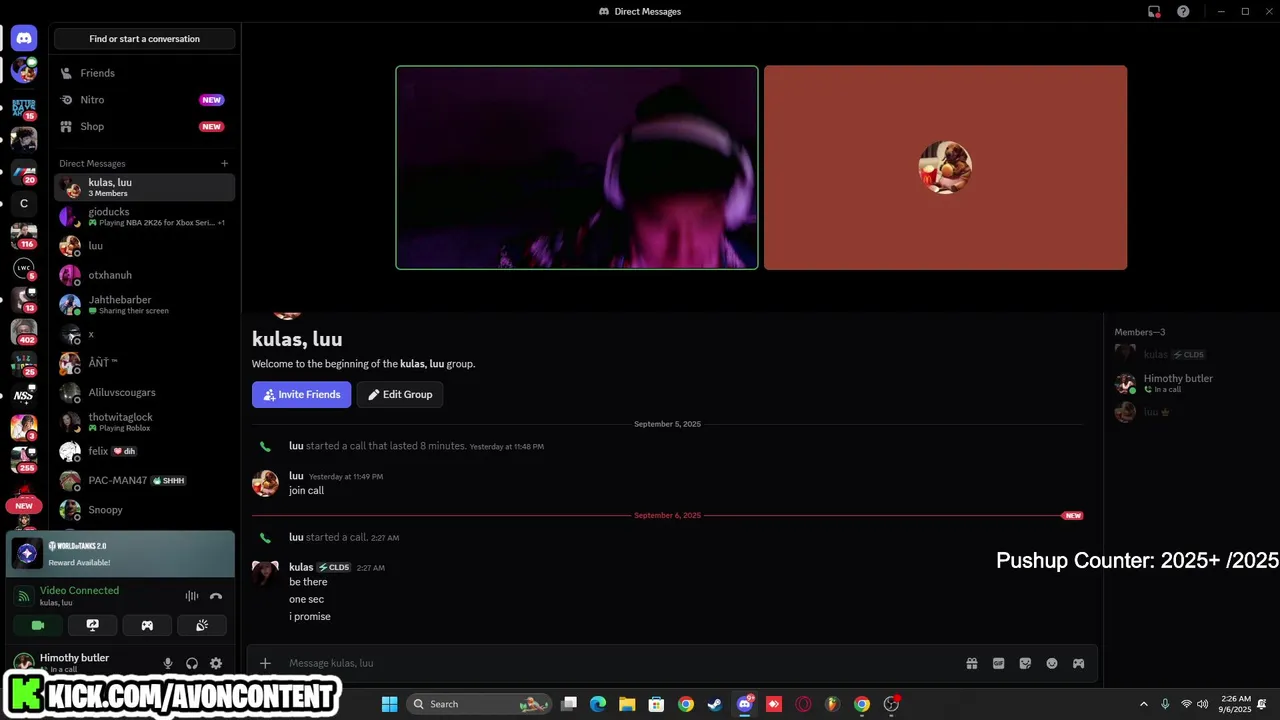This screenshot has width=1280, height=720.
Task: Open FL Studio from taskbar
Action: (x=832, y=704)
